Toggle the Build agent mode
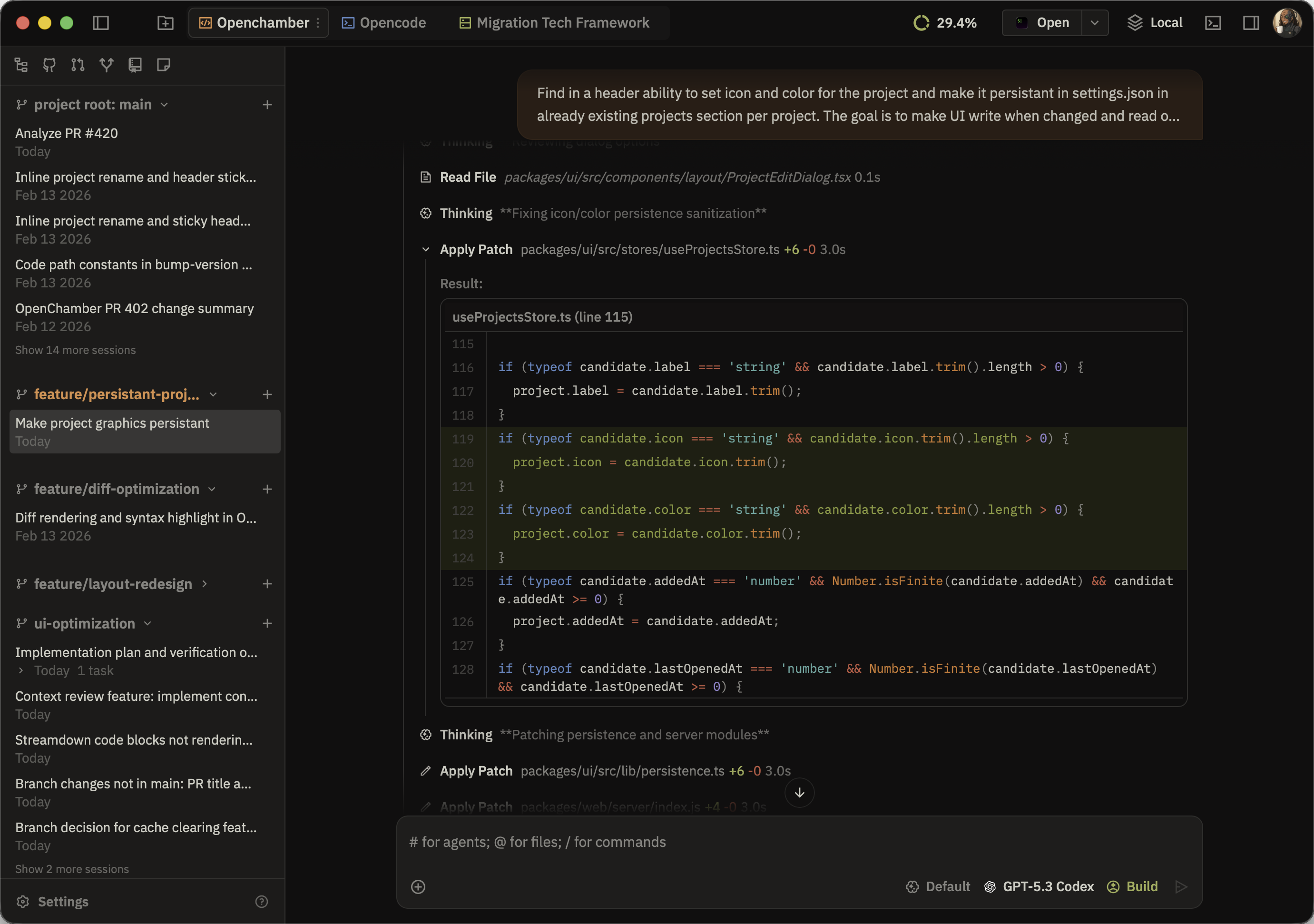 tap(1133, 887)
